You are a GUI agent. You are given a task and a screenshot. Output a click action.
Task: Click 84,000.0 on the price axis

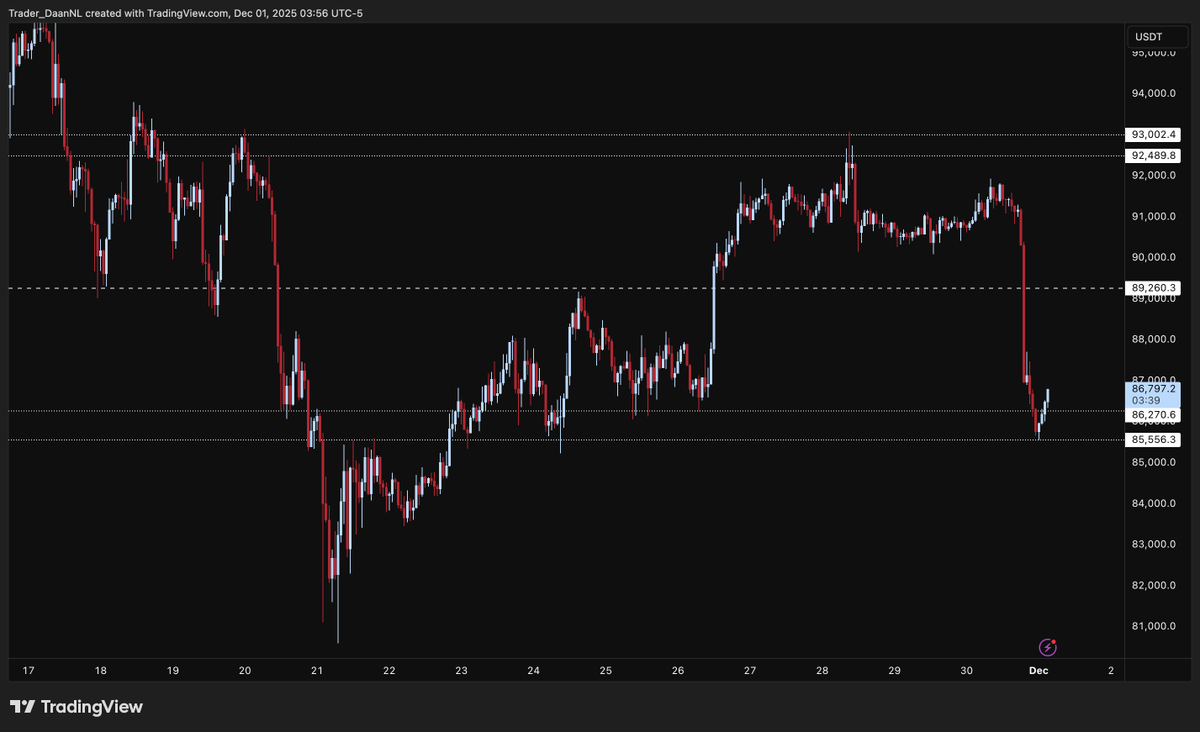[x=1153, y=504]
